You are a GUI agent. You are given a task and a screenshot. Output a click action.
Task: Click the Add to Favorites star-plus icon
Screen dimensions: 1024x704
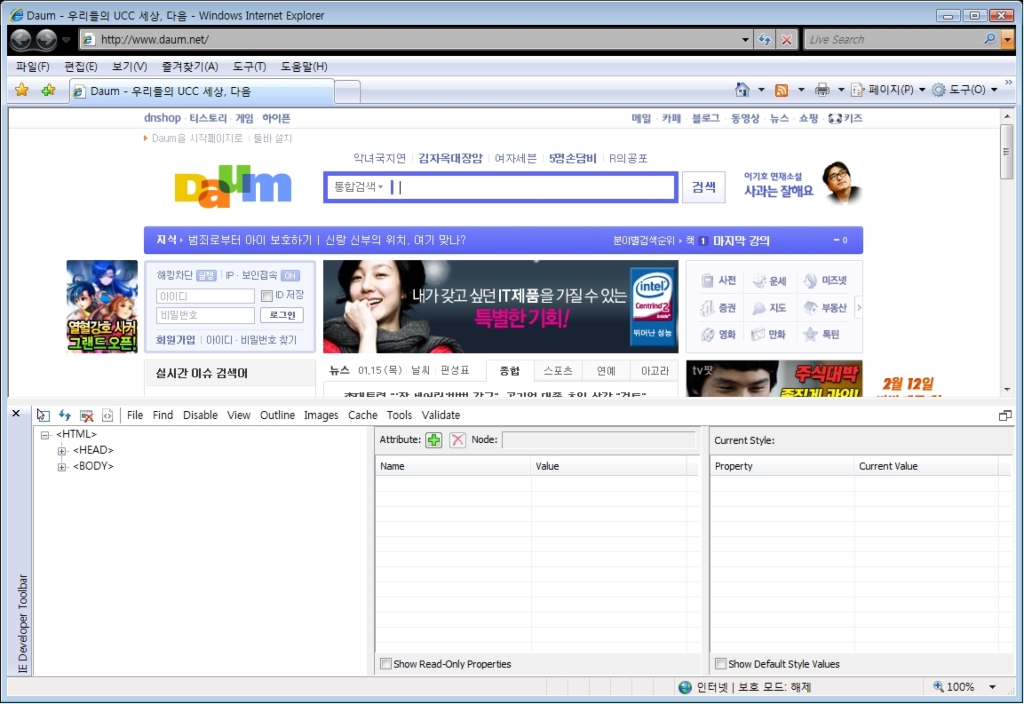48,90
